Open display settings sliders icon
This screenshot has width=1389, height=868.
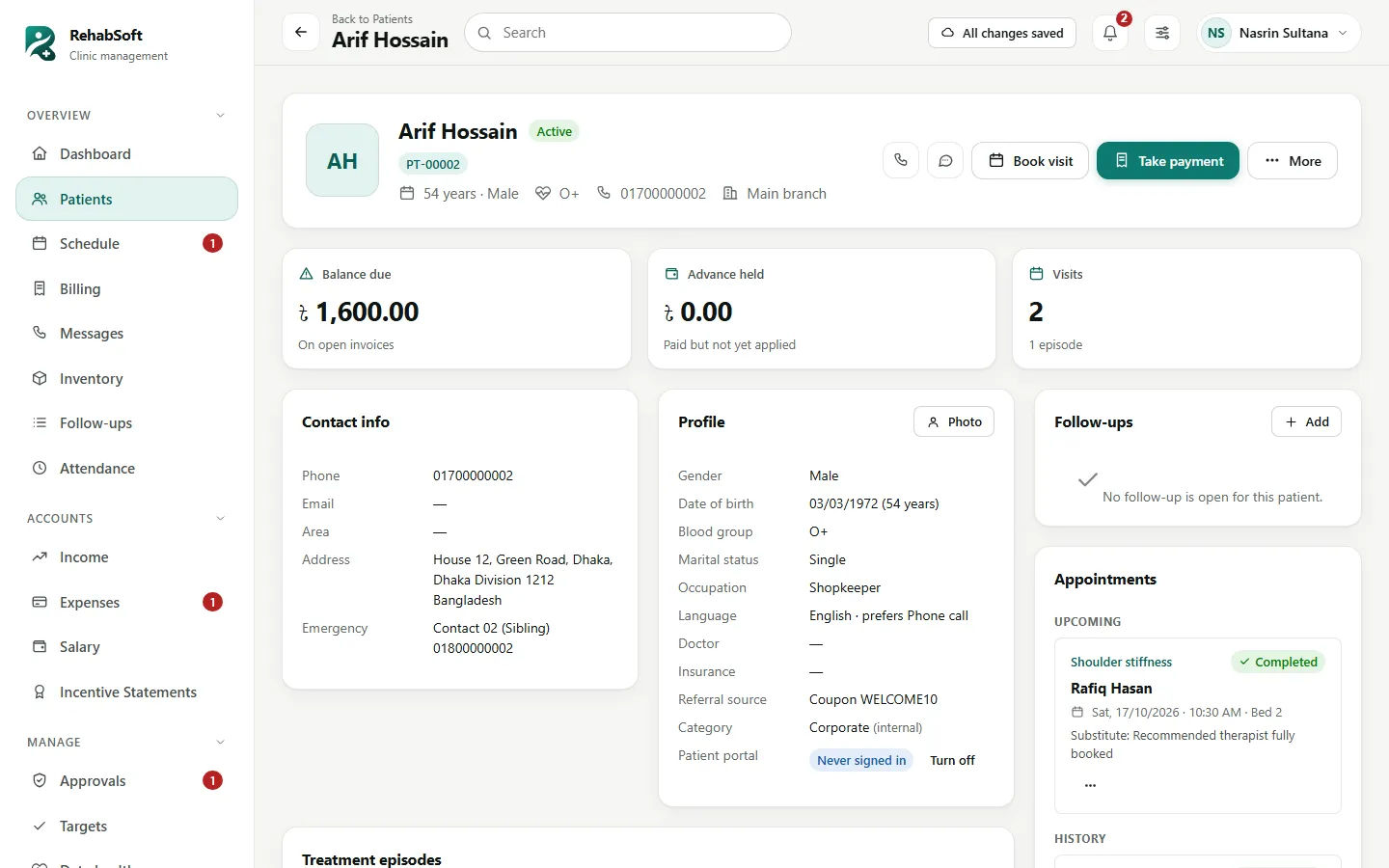(1162, 33)
